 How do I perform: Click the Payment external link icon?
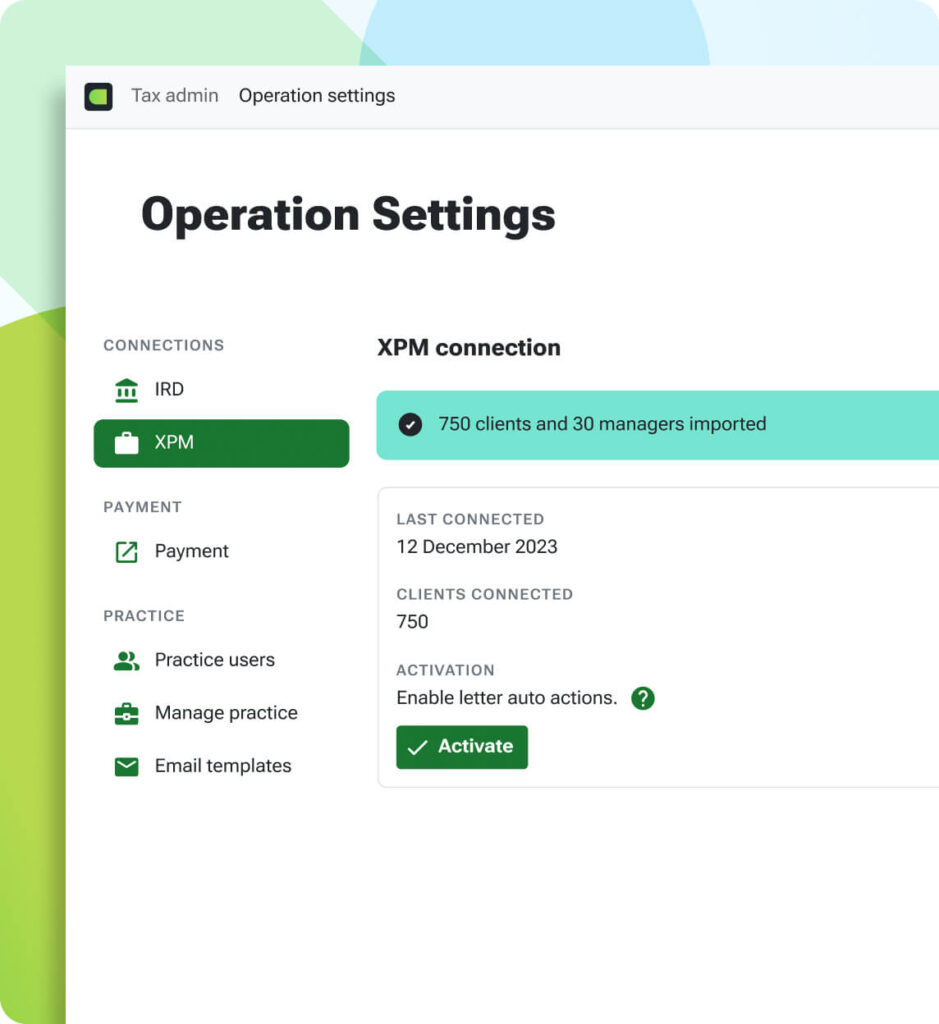tap(126, 552)
